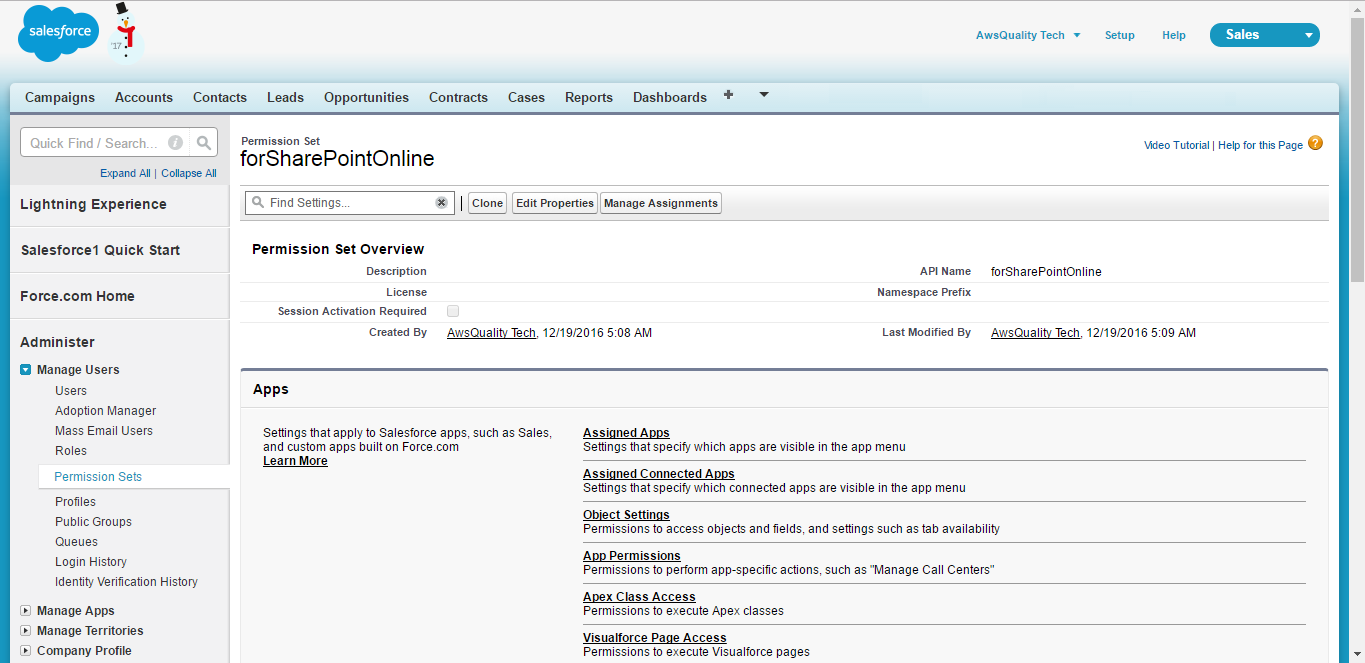Open the Campaigns tab
1365x663 pixels.
point(60,97)
